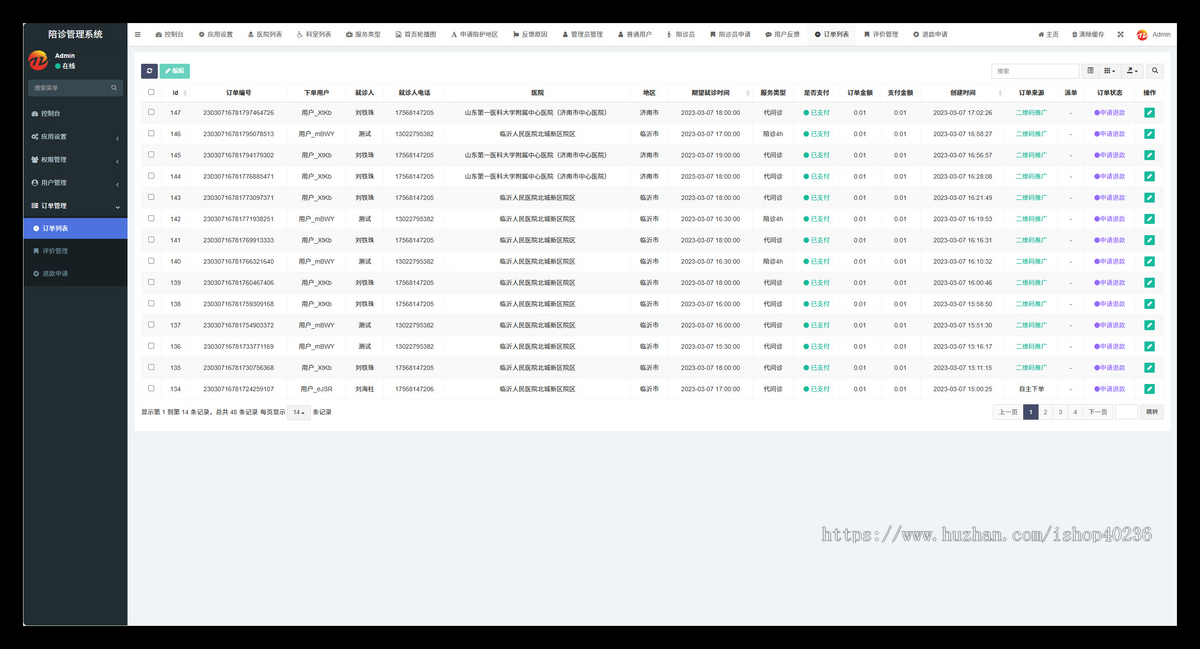Check the checkbox for order 143
Viewport: 1200px width, 649px height.
(x=151, y=197)
